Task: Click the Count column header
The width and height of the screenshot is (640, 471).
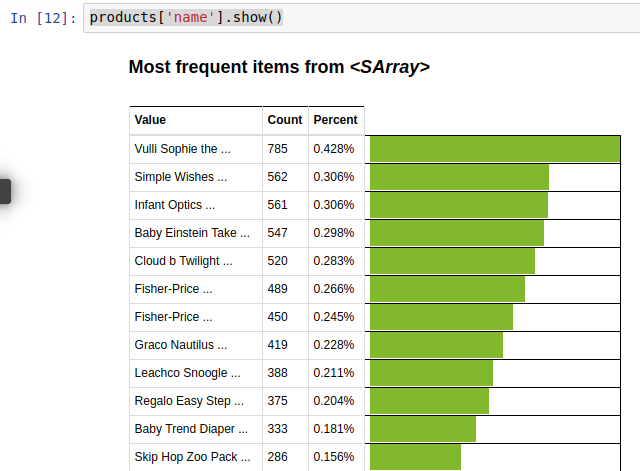Action: pyautogui.click(x=285, y=120)
